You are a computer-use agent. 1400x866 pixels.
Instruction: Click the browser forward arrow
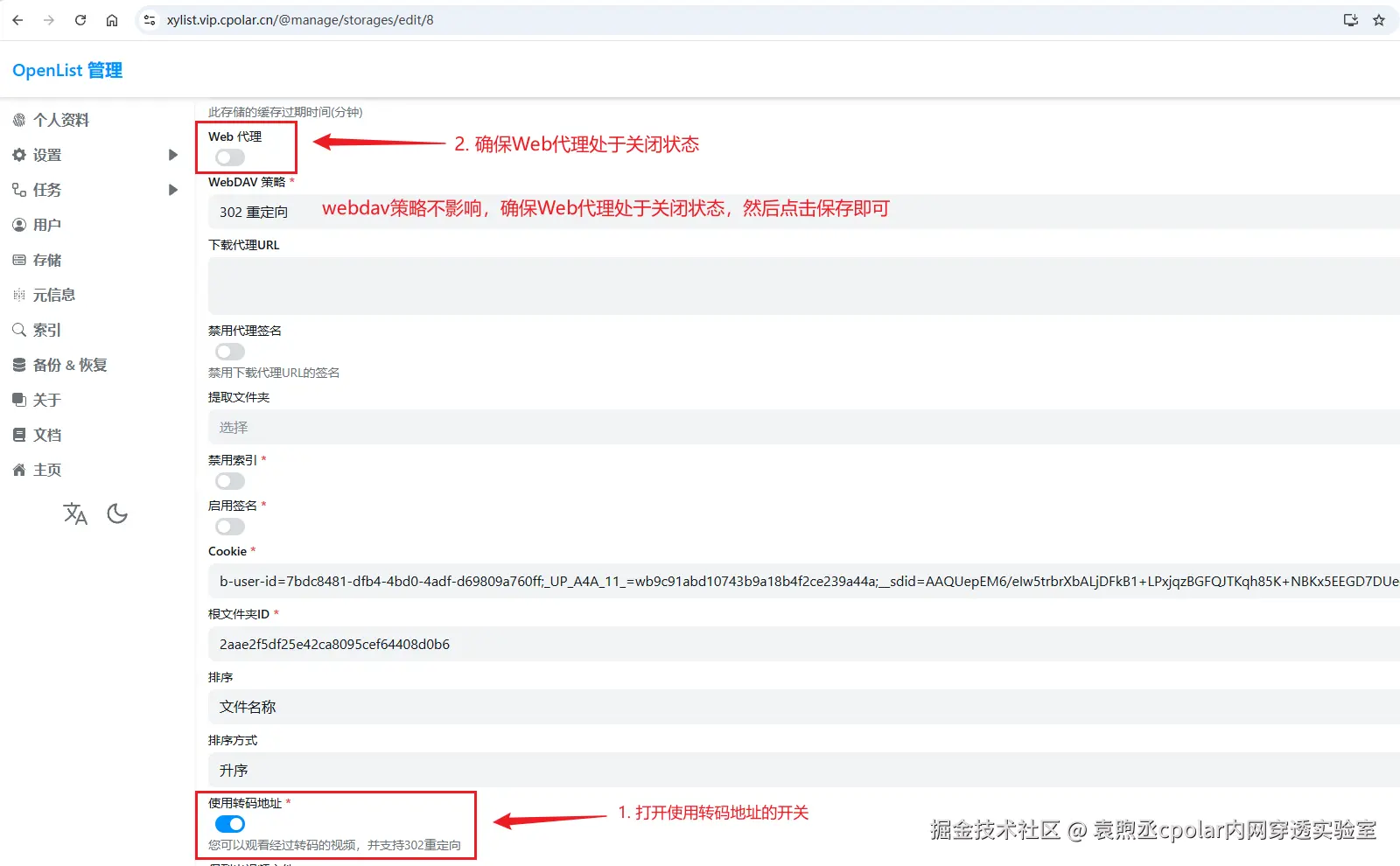[x=49, y=20]
